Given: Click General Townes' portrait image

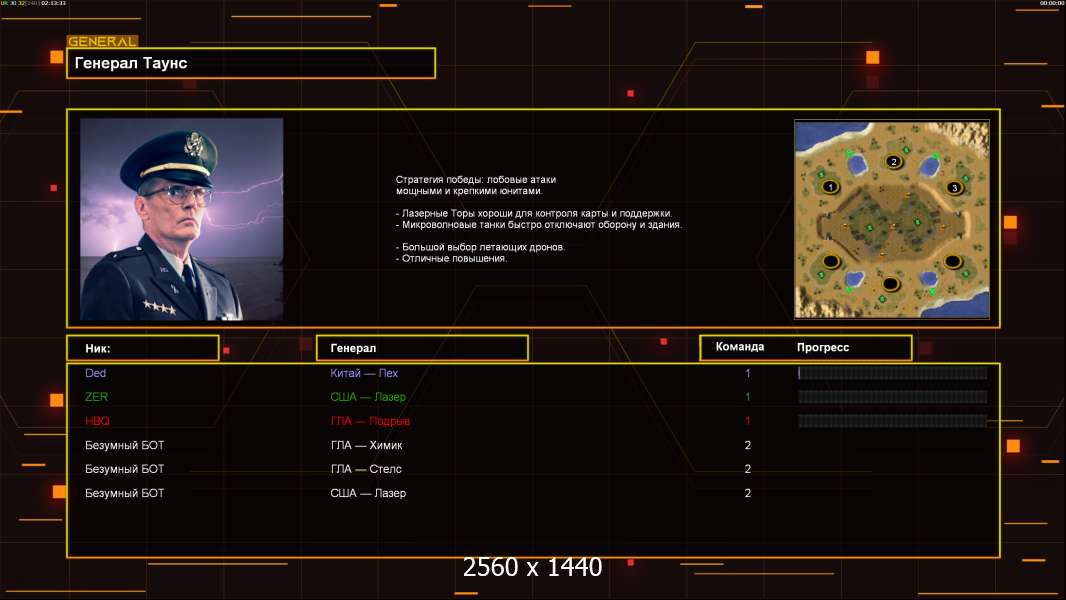Looking at the screenshot, I should coord(181,219).
